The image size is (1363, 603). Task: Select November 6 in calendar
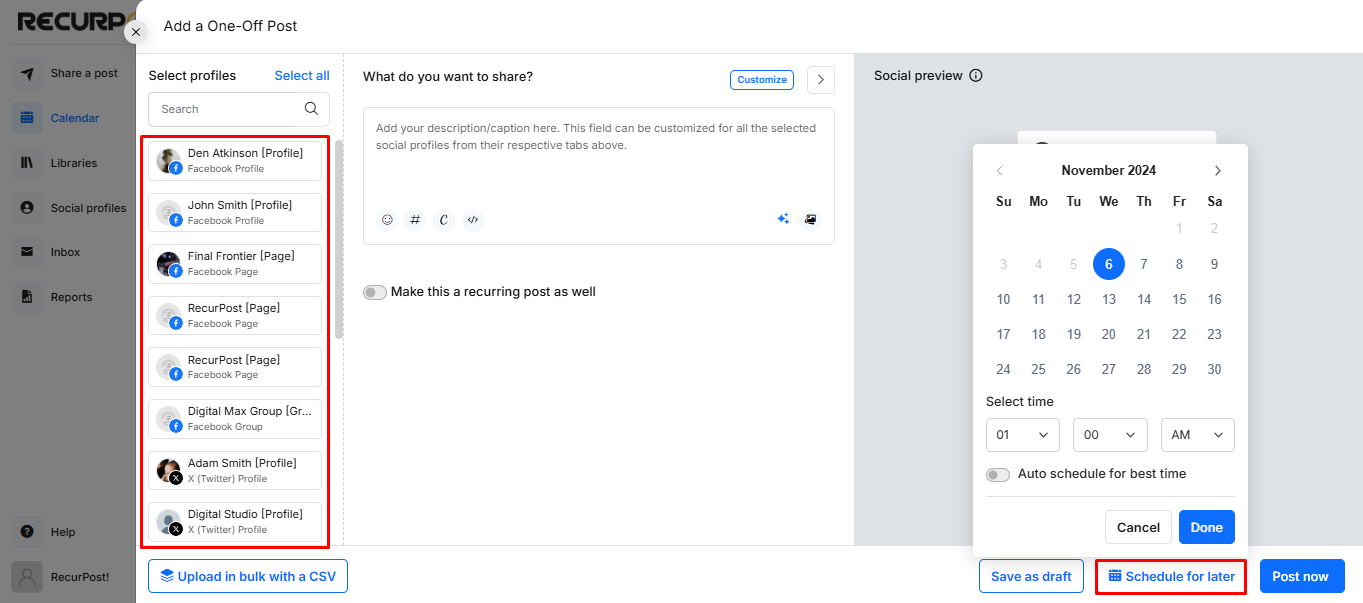1109,264
